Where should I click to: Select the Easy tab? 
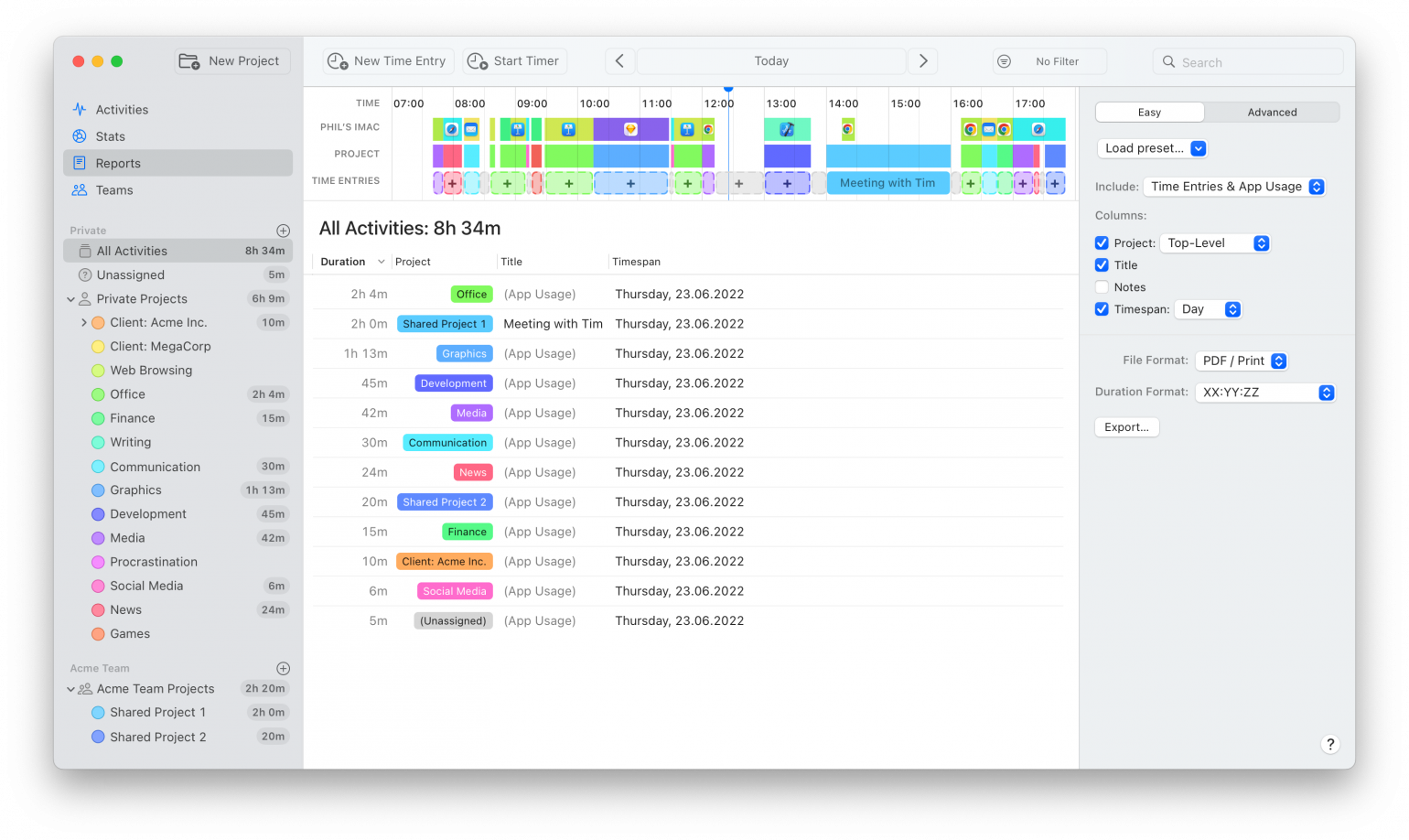pyautogui.click(x=1149, y=112)
